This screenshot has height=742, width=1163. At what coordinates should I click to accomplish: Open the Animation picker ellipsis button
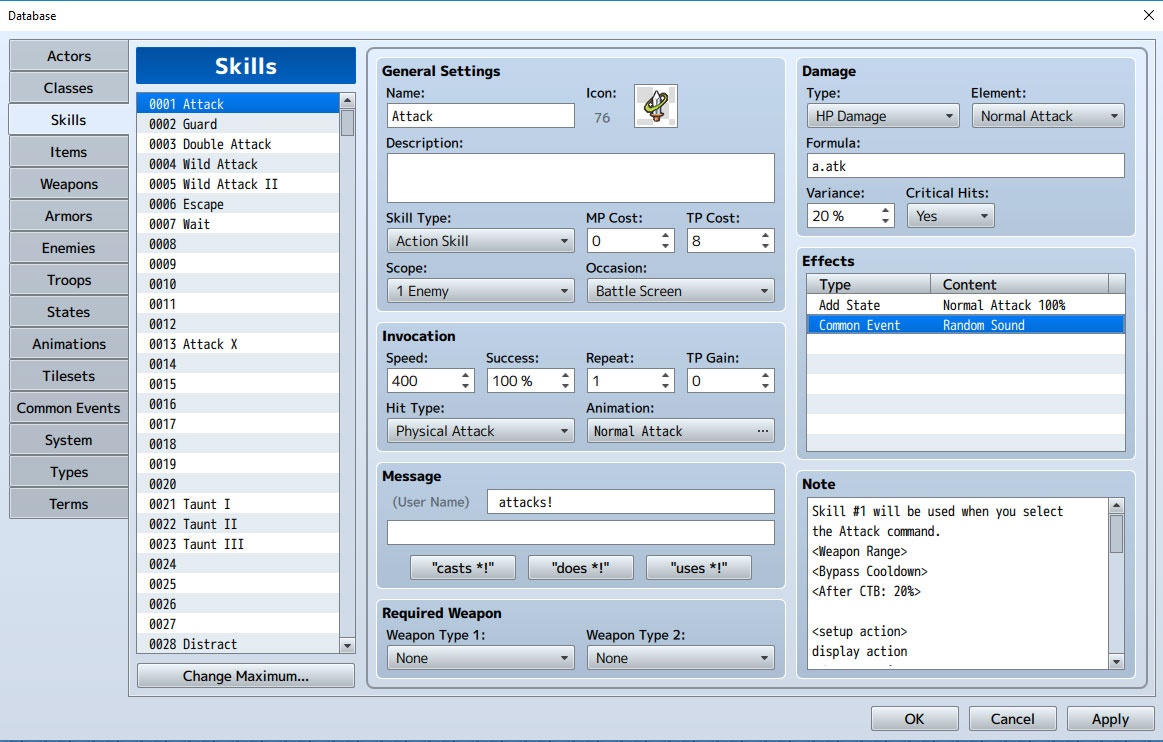pos(762,431)
